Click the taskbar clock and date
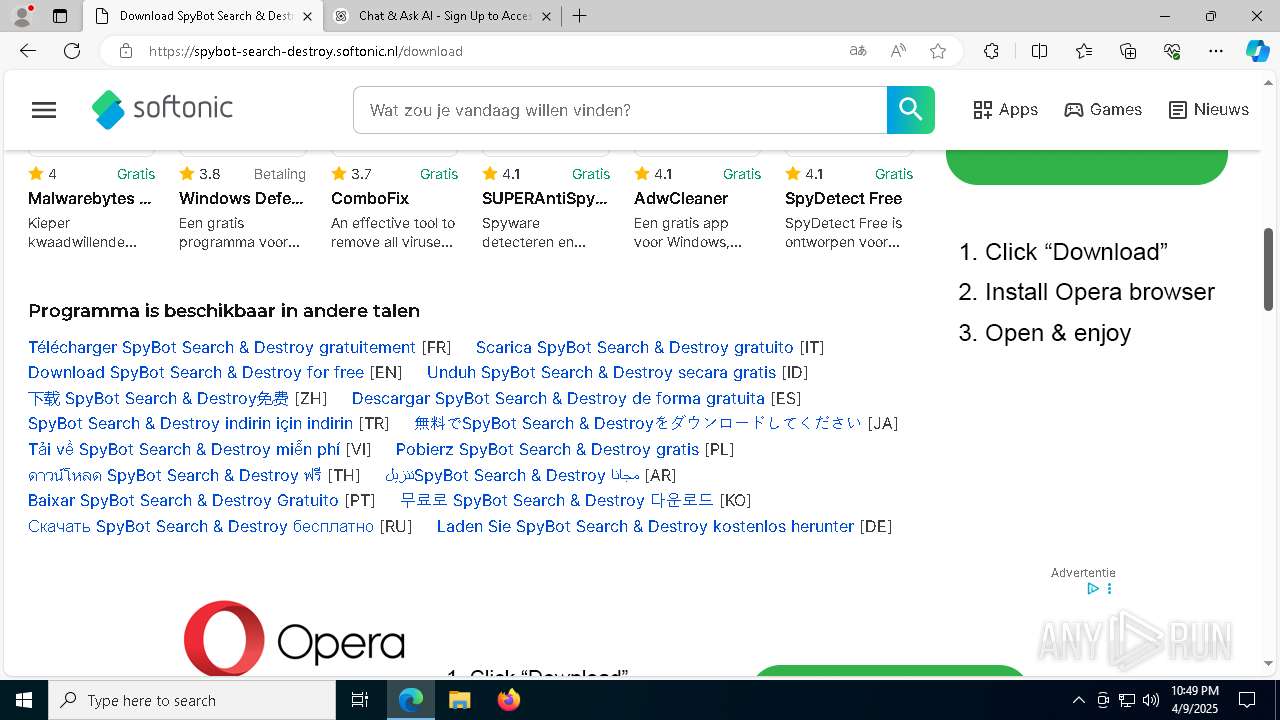The height and width of the screenshot is (720, 1280). click(x=1194, y=700)
